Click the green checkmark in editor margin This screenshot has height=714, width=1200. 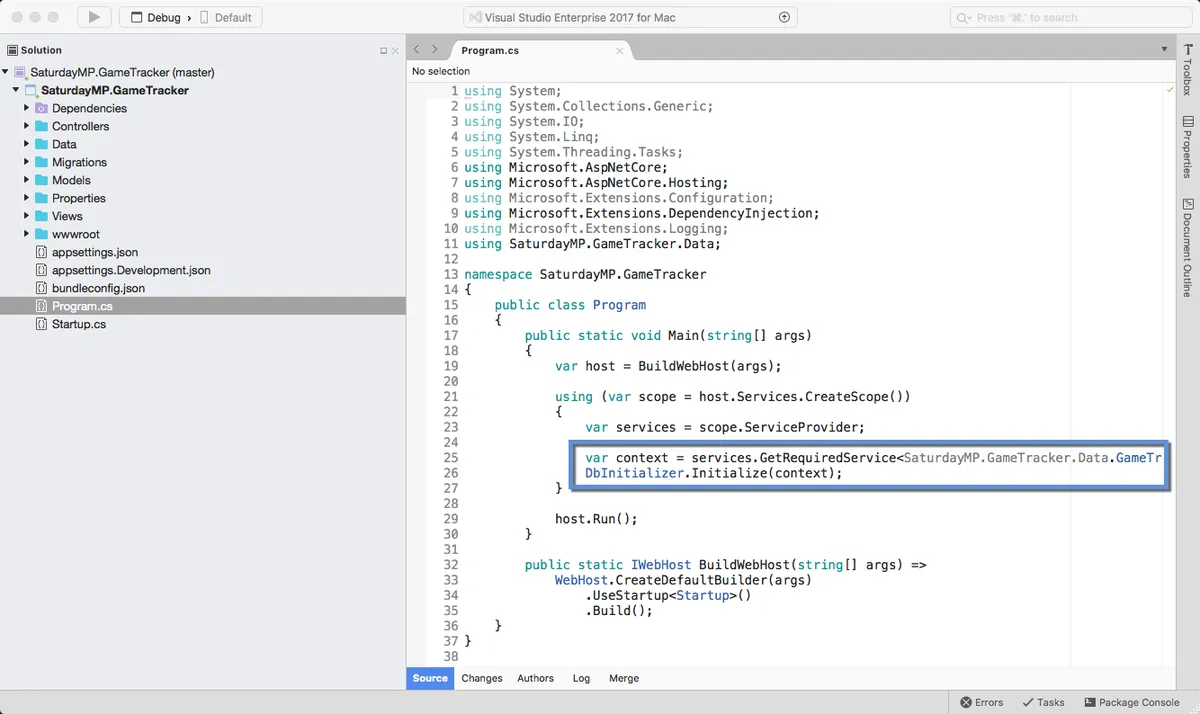(1169, 90)
